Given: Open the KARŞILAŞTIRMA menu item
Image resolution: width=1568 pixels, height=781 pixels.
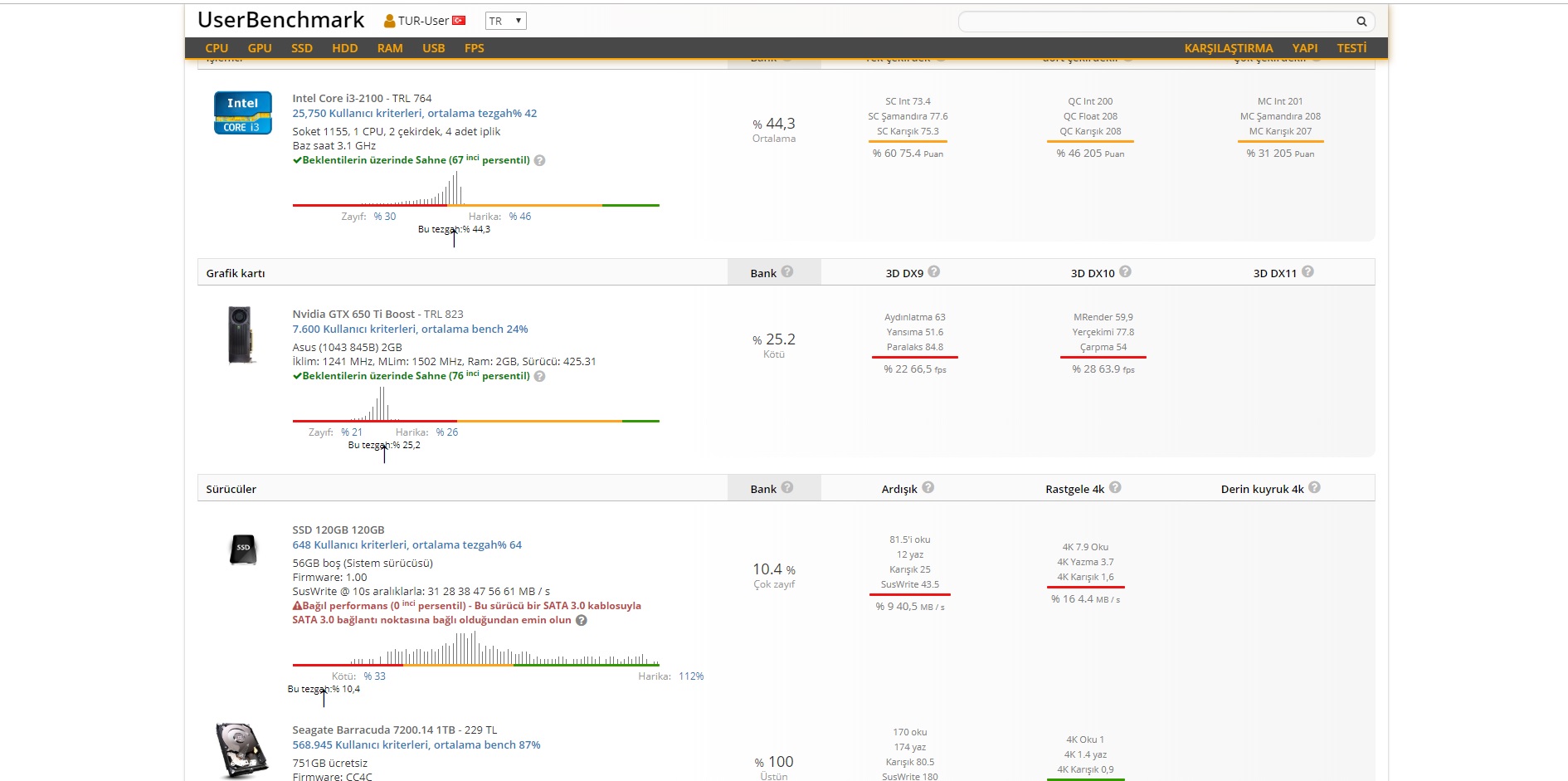Looking at the screenshot, I should (x=1229, y=48).
